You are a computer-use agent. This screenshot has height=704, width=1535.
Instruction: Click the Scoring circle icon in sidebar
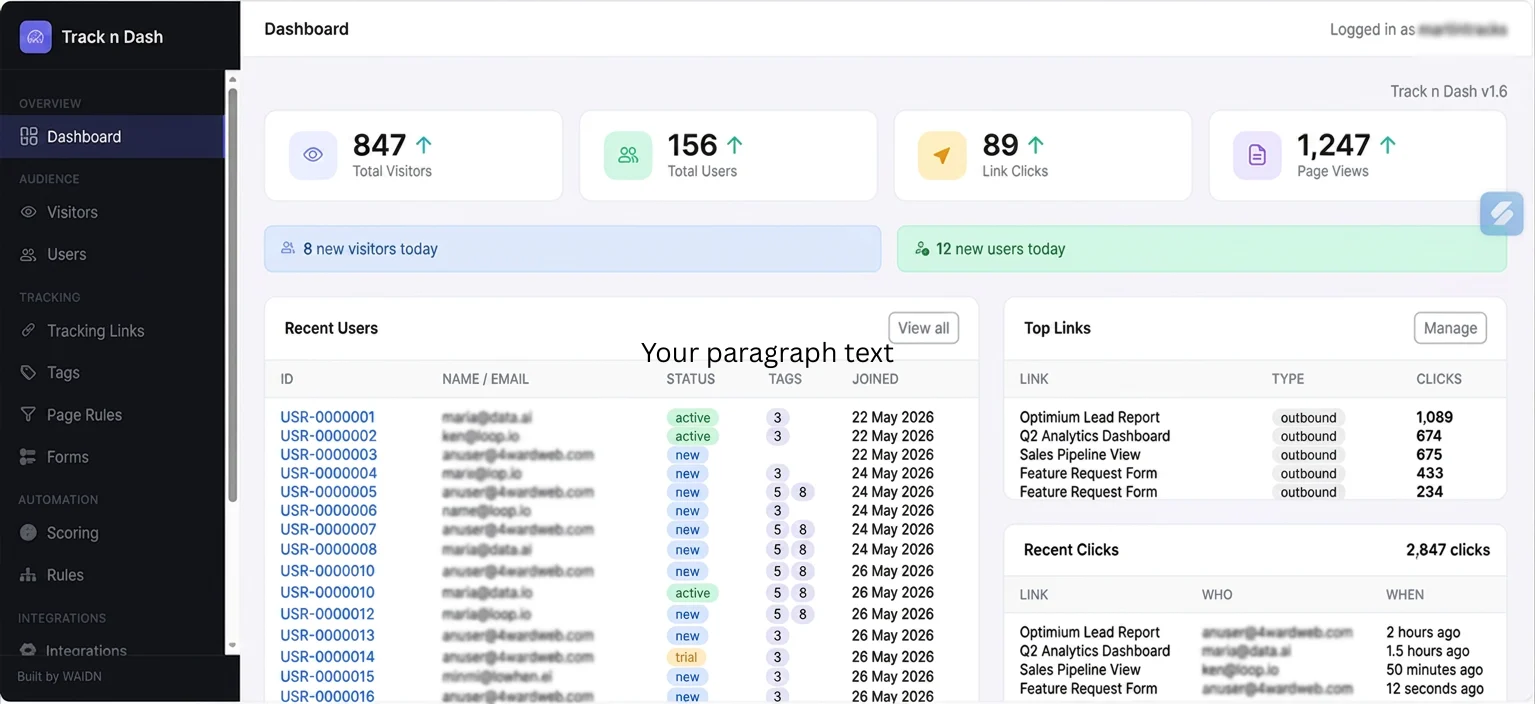(29, 532)
